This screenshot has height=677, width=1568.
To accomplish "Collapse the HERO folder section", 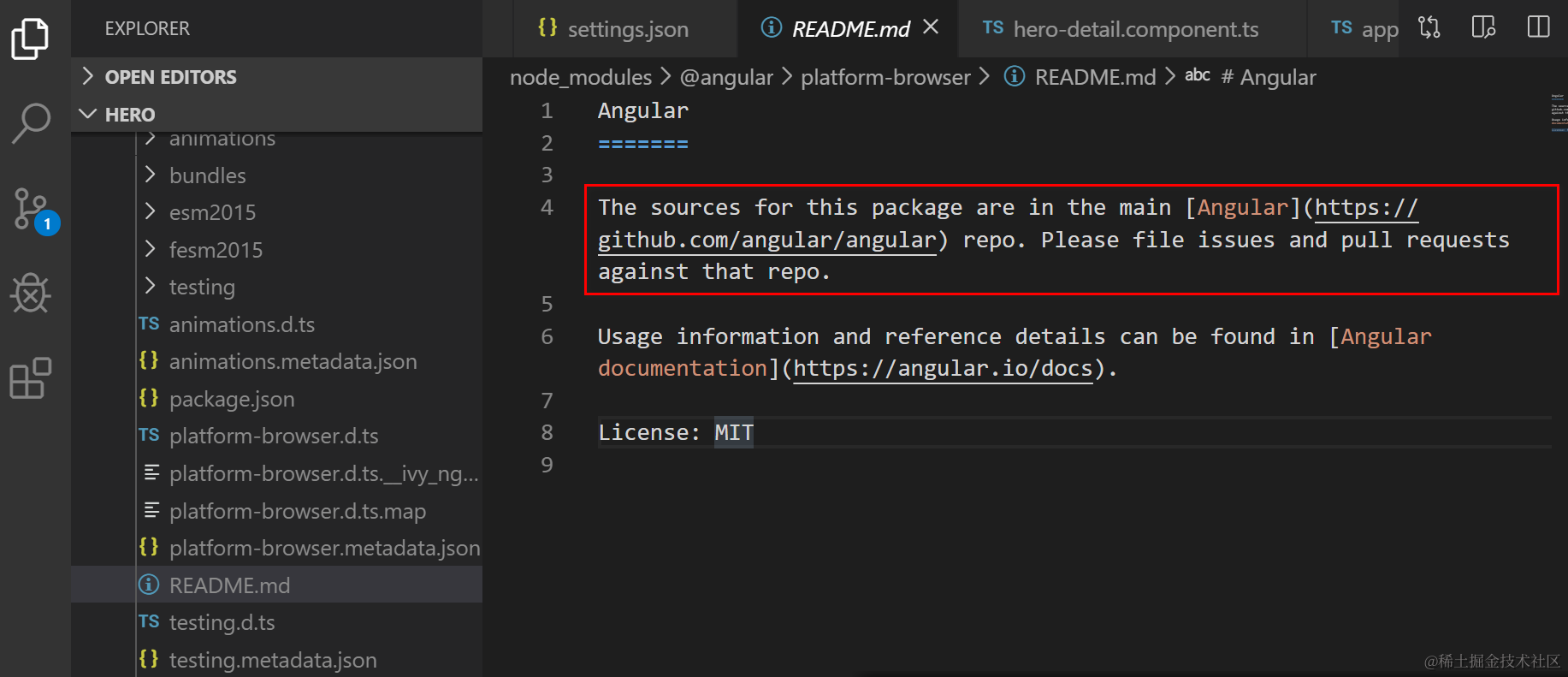I will pyautogui.click(x=276, y=115).
